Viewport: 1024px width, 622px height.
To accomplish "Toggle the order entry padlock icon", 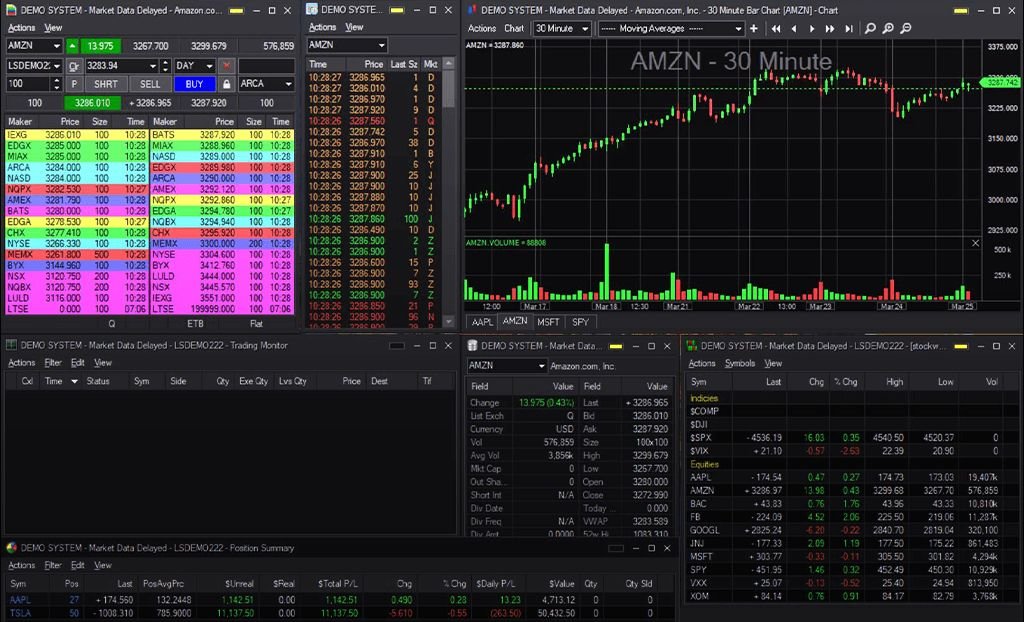I will (227, 84).
